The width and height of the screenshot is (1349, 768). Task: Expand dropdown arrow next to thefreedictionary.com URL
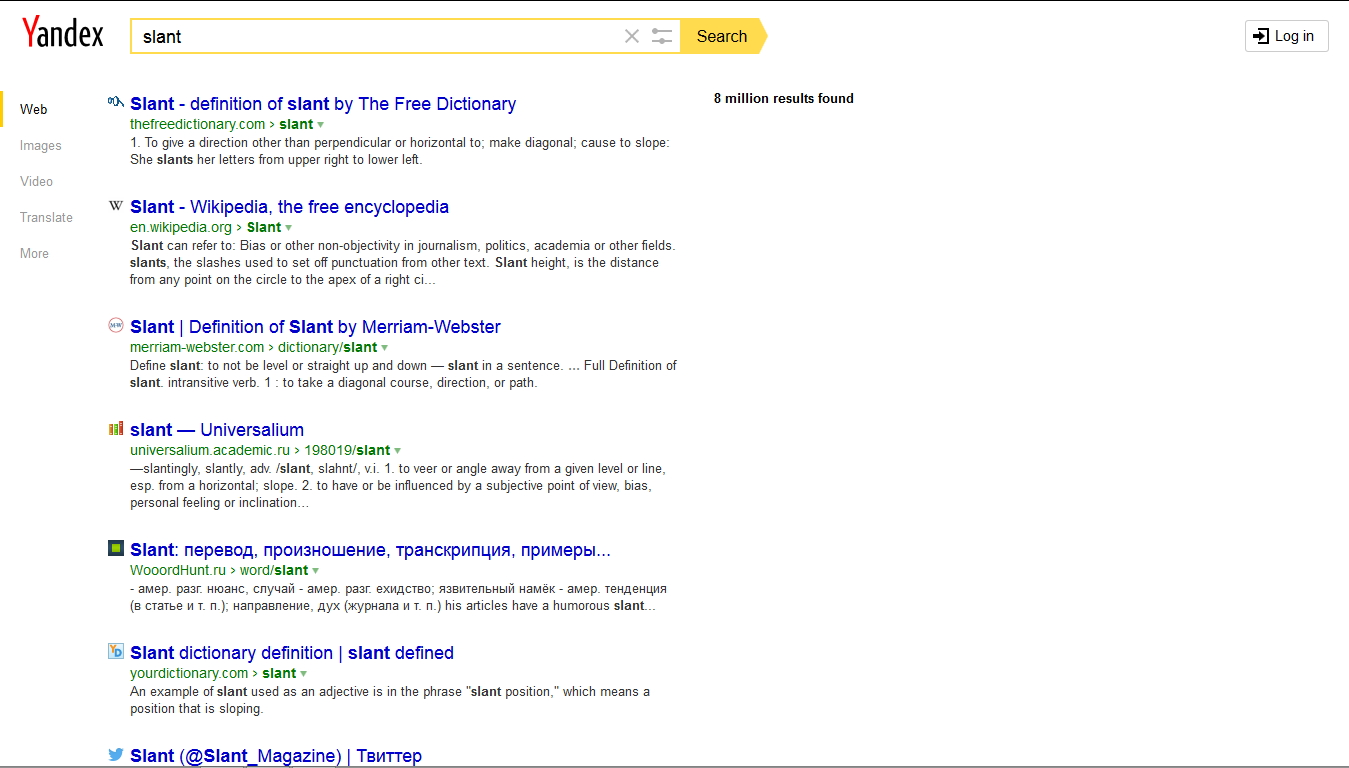pyautogui.click(x=321, y=125)
